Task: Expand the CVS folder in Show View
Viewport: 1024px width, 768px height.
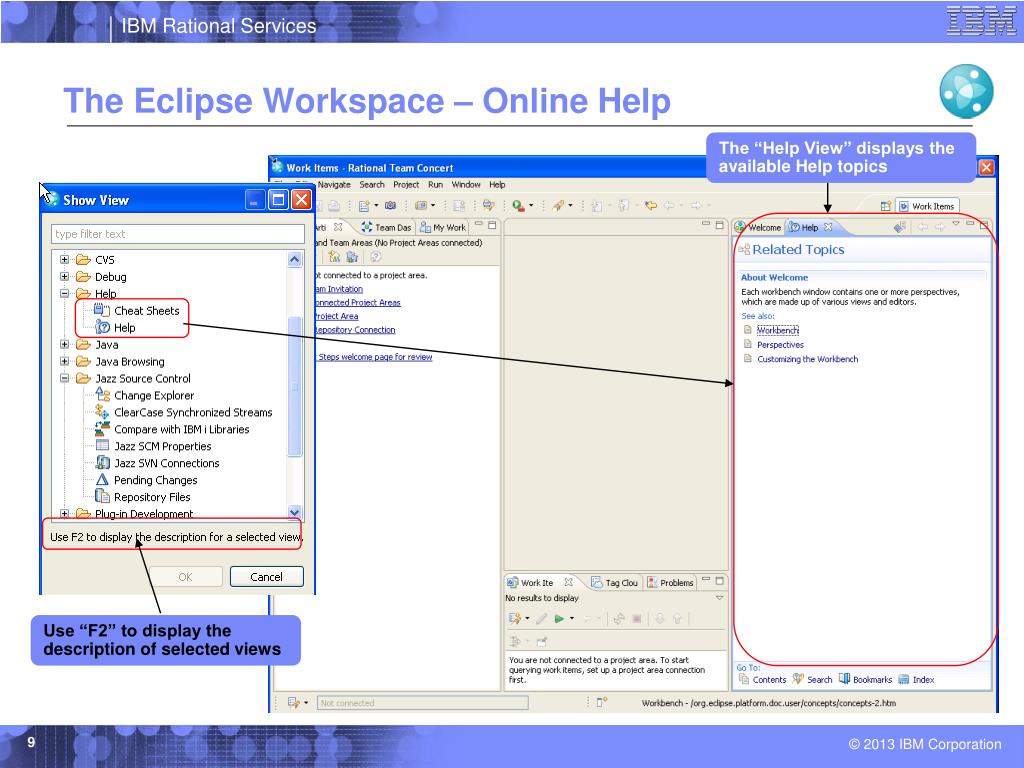Action: coord(64,259)
